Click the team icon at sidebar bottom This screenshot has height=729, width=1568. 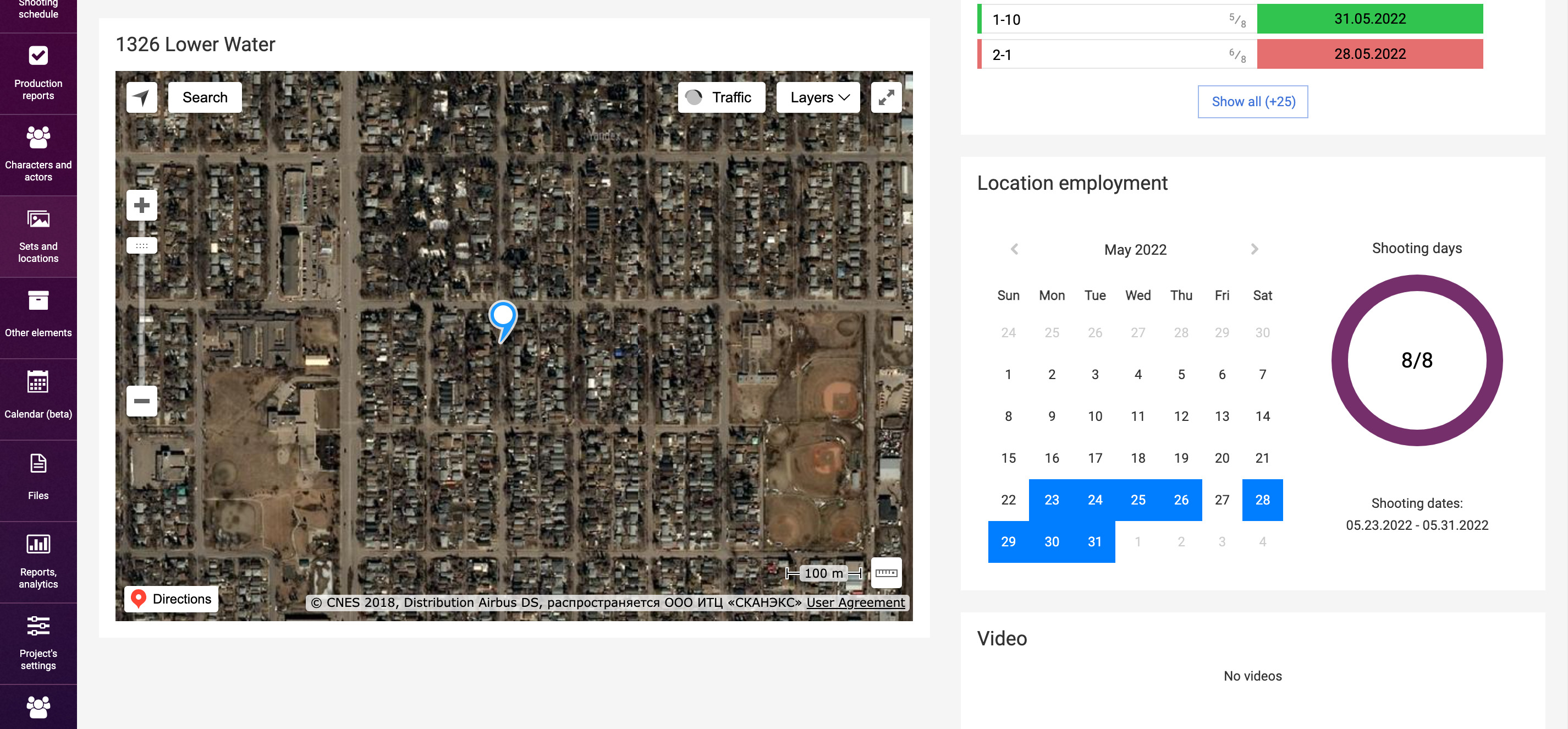(x=38, y=707)
